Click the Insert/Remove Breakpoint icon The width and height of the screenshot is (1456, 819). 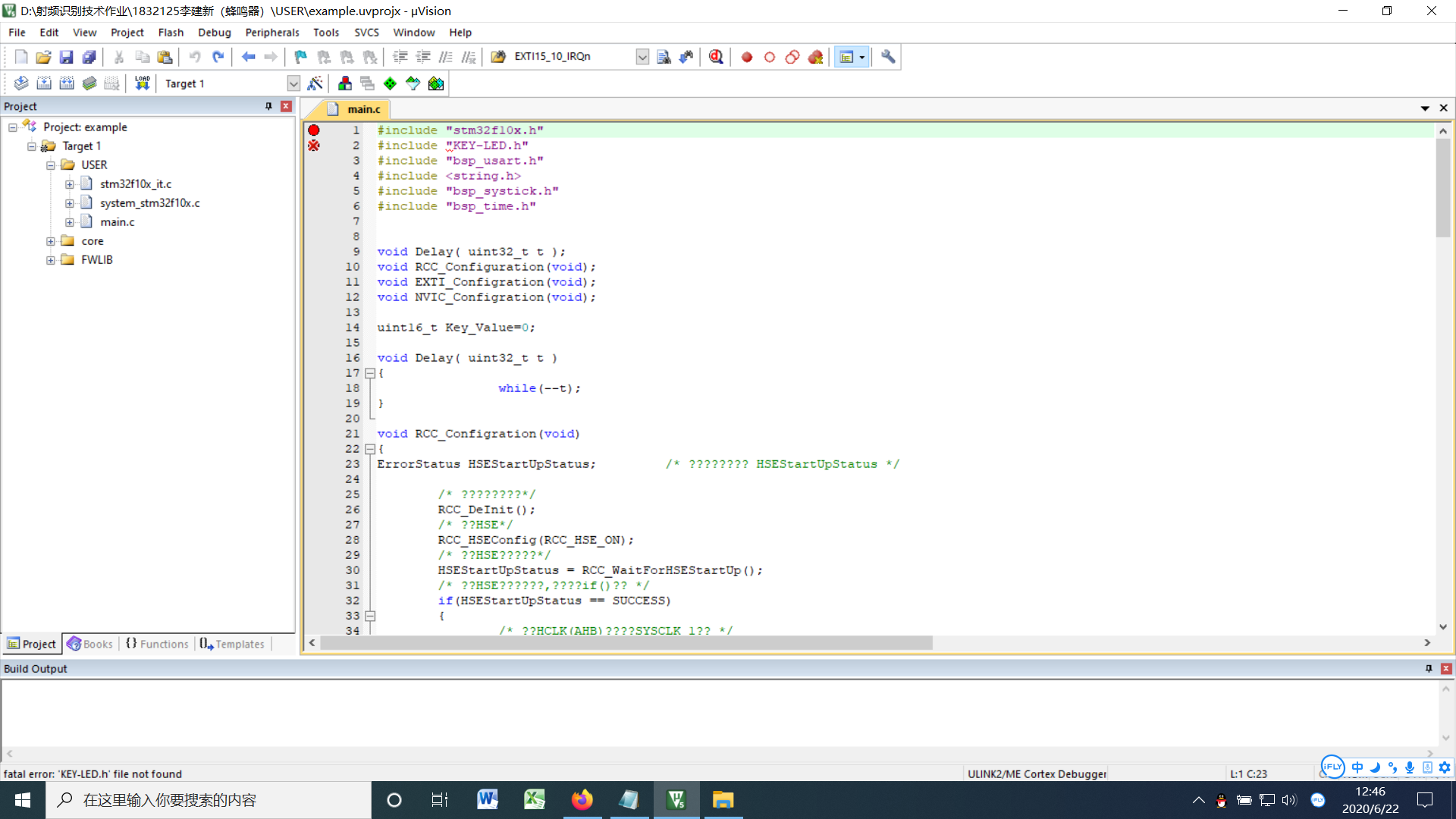pos(747,57)
